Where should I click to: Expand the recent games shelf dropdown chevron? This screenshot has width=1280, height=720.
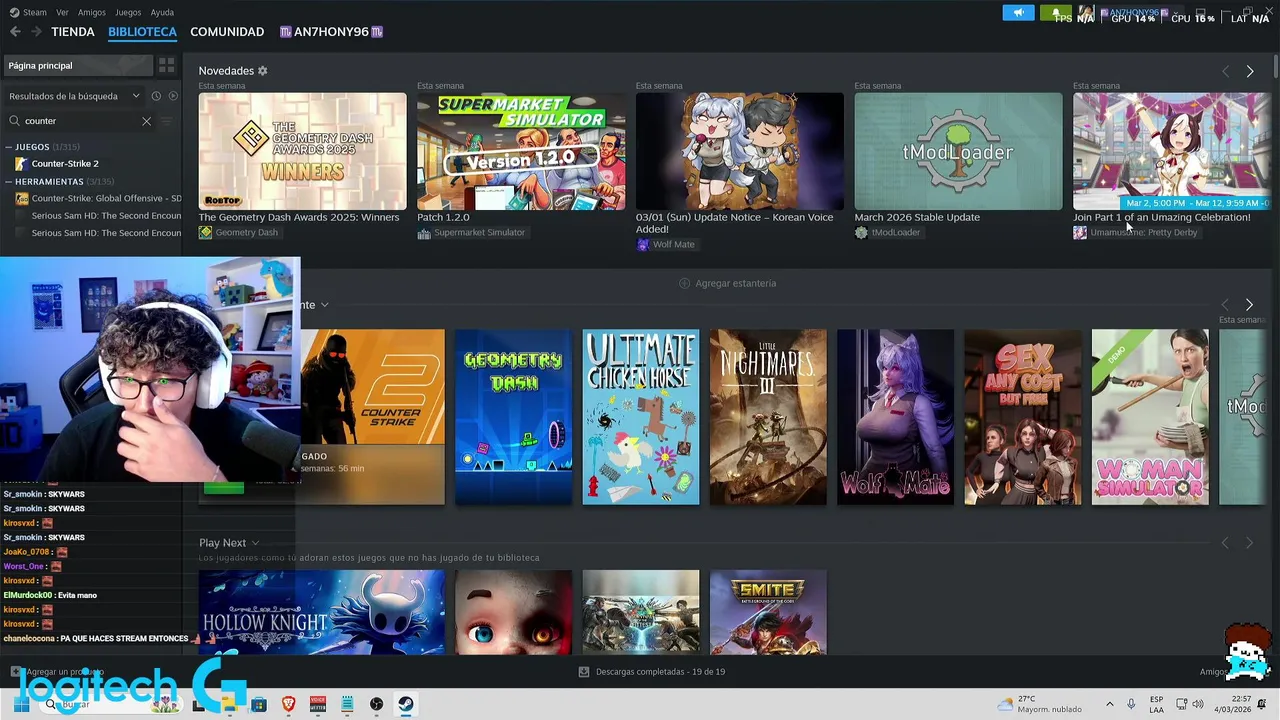[x=324, y=305]
